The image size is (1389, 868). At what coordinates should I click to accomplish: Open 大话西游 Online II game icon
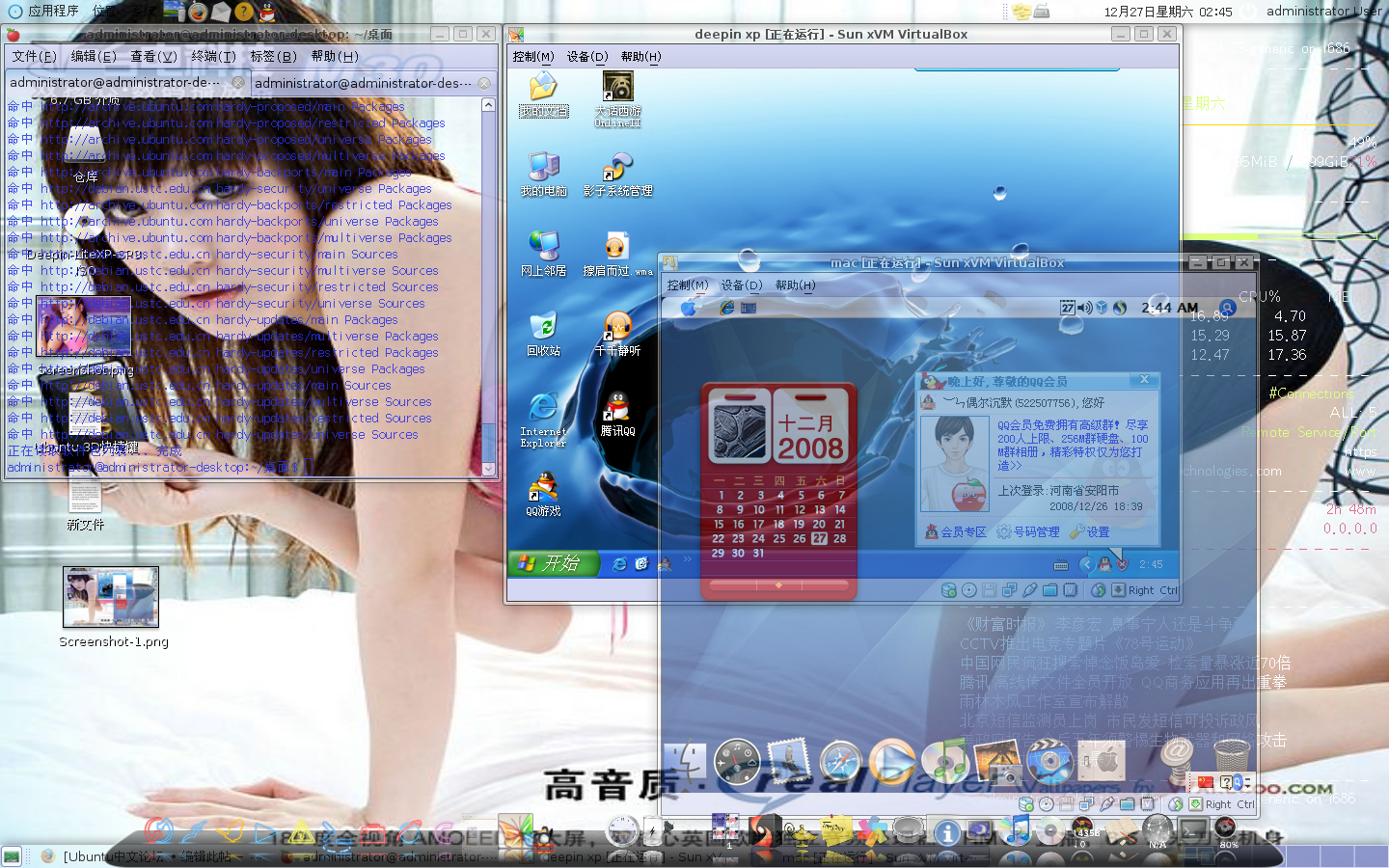click(x=617, y=99)
